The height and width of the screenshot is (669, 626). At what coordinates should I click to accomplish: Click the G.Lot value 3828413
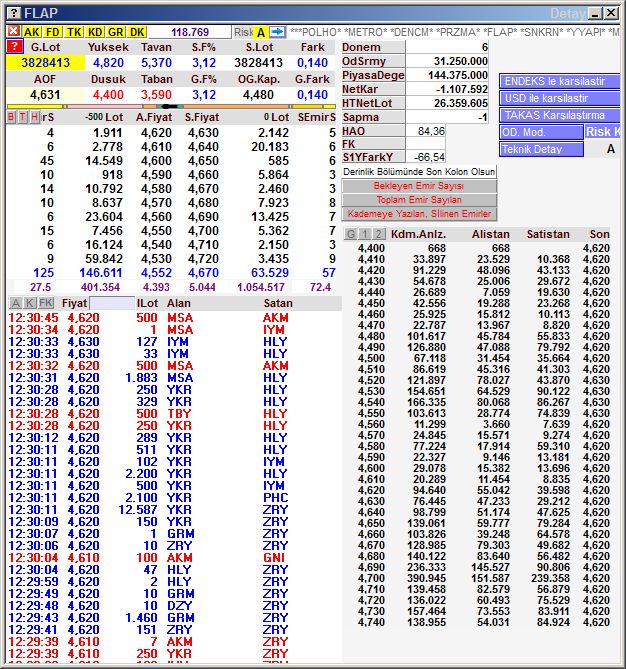click(x=45, y=63)
